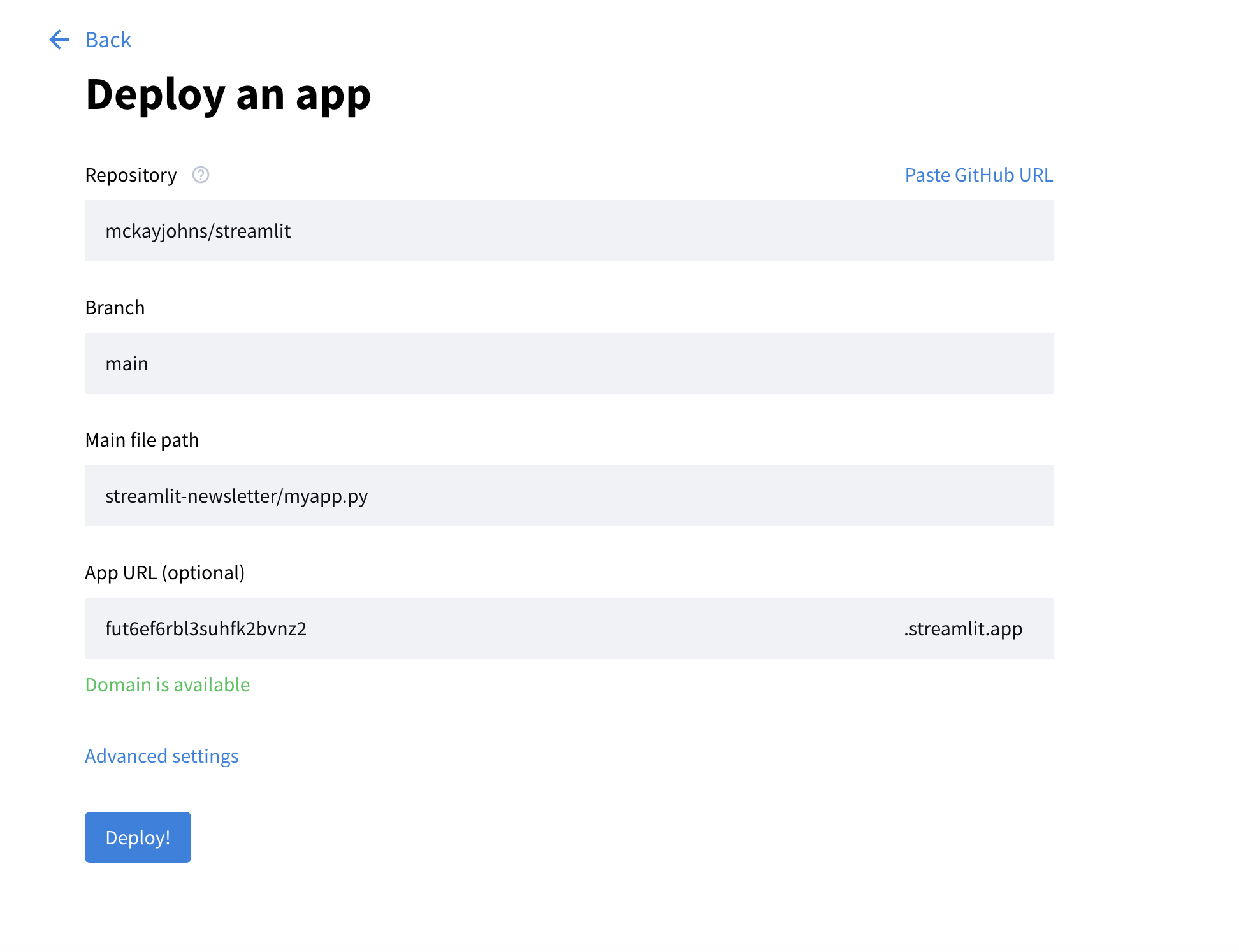Click the Branch label above the field
The height and width of the screenshot is (952, 1239).
coord(115,307)
